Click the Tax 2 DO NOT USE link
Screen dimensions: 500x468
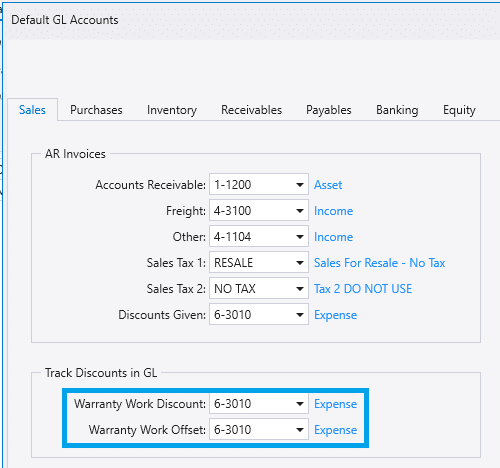[363, 289]
